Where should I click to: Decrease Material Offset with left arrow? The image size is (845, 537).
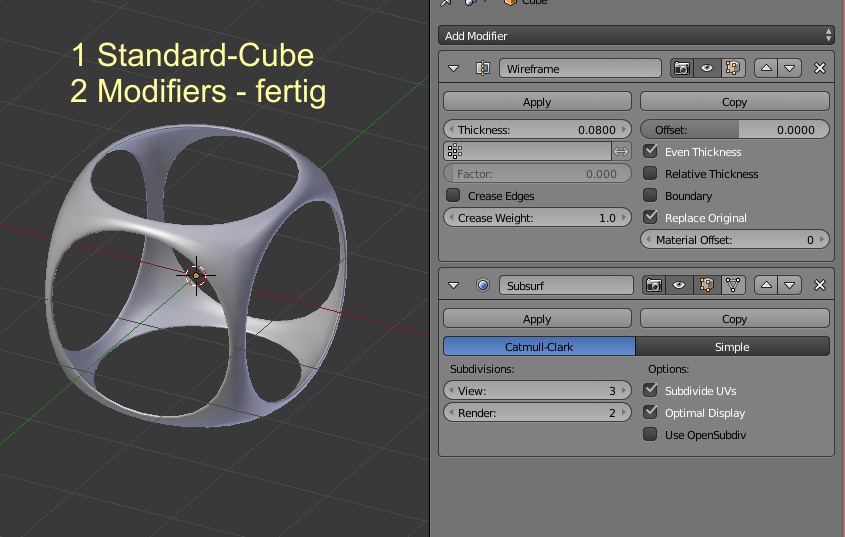point(648,239)
